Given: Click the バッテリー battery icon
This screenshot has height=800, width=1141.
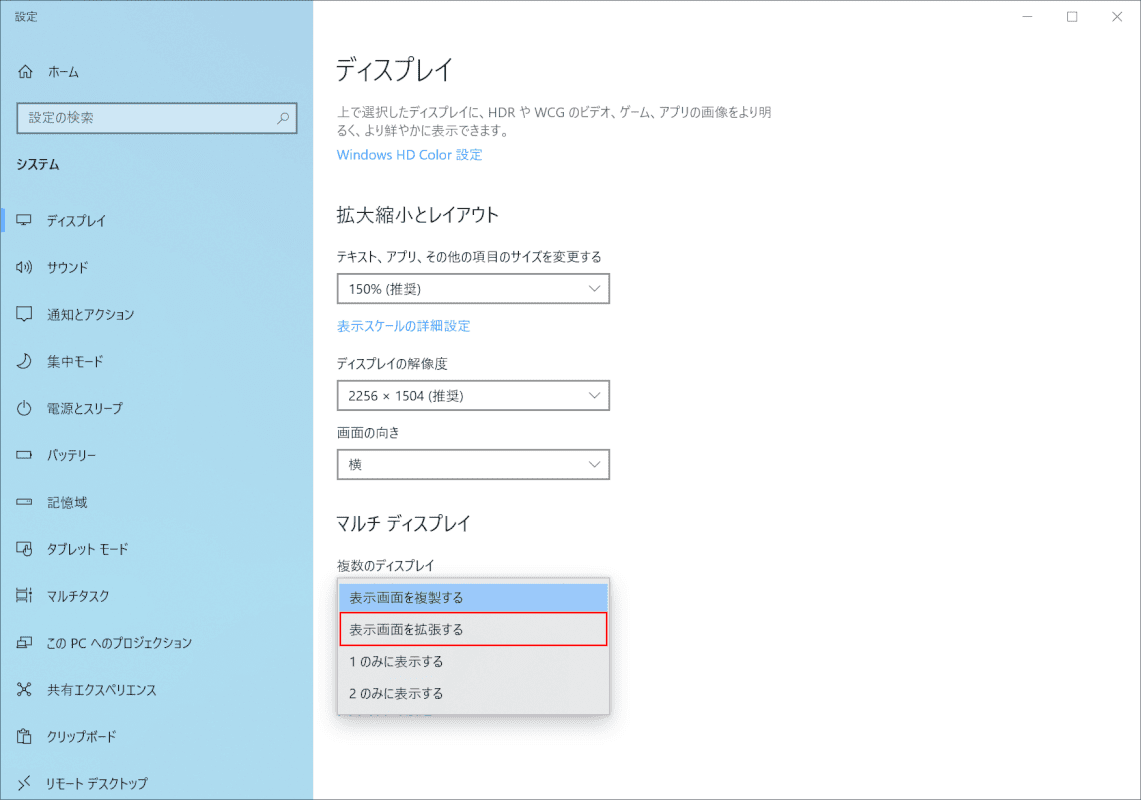Looking at the screenshot, I should pyautogui.click(x=24, y=455).
